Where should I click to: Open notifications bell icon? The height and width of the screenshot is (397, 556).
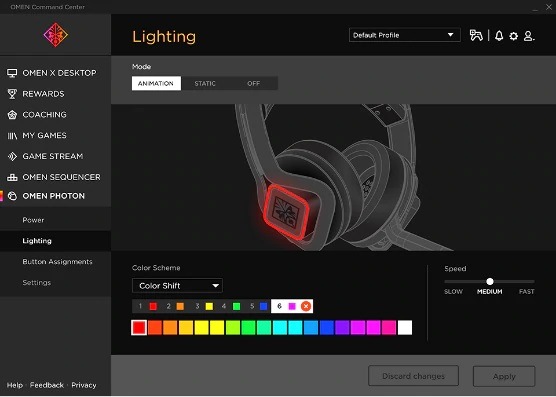coord(499,36)
